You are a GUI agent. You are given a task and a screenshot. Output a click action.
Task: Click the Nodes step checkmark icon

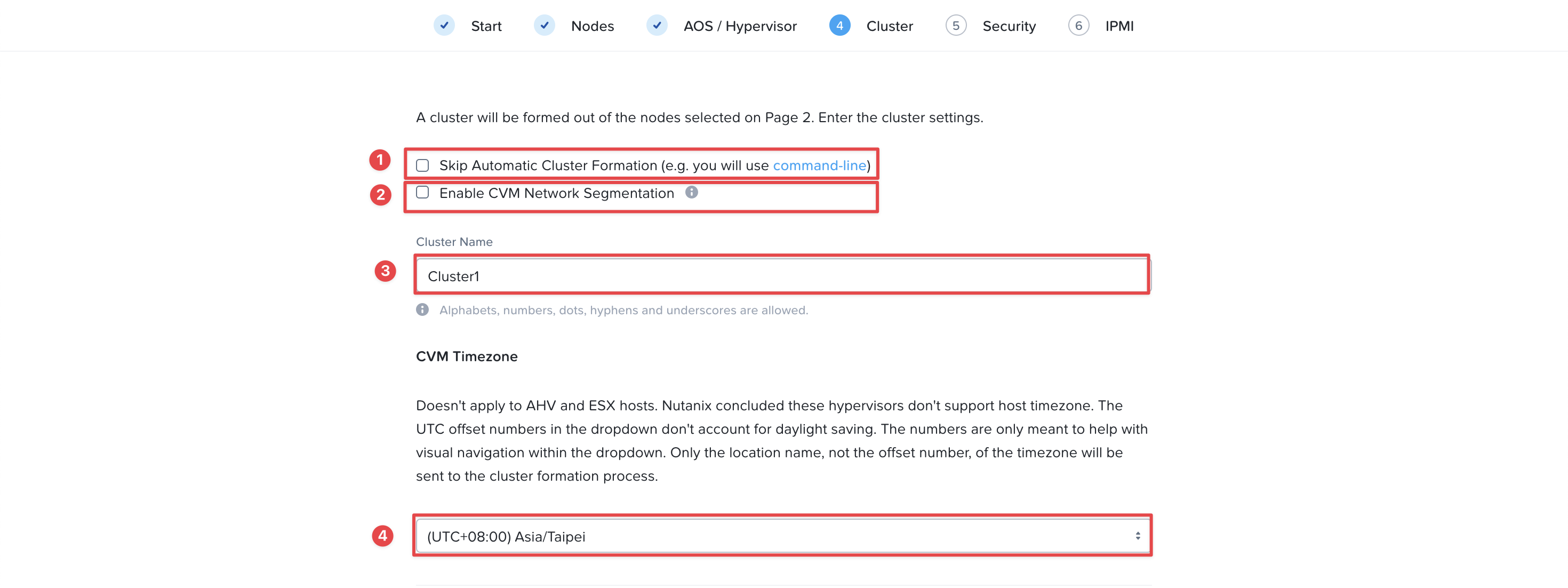click(x=544, y=26)
